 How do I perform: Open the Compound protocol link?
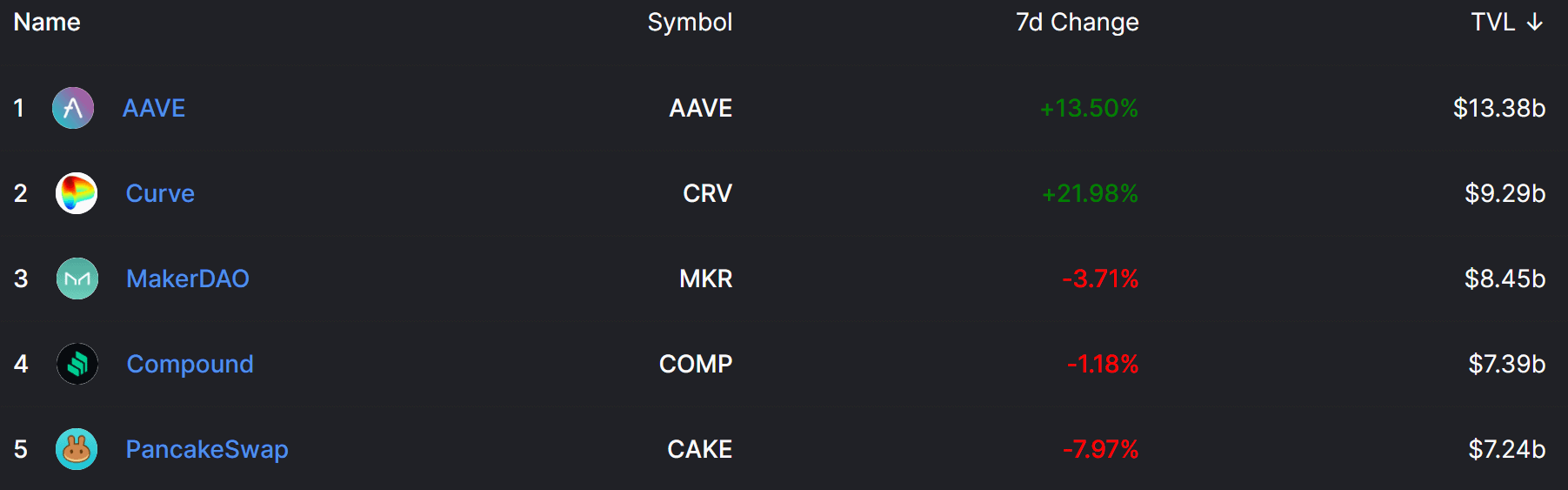[190, 364]
